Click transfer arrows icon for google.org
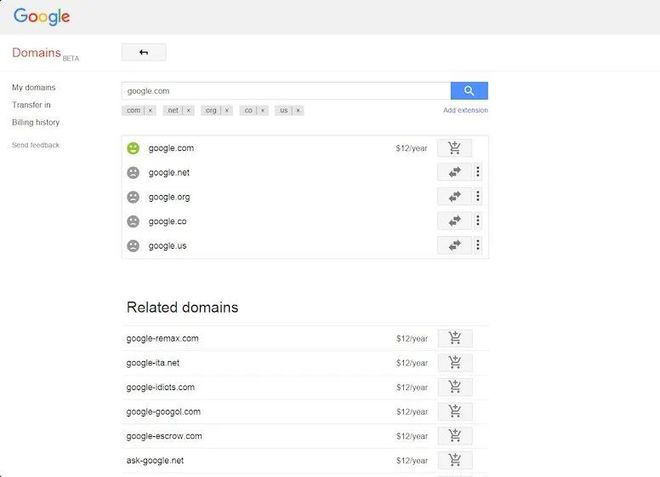660x477 pixels. [x=454, y=197]
